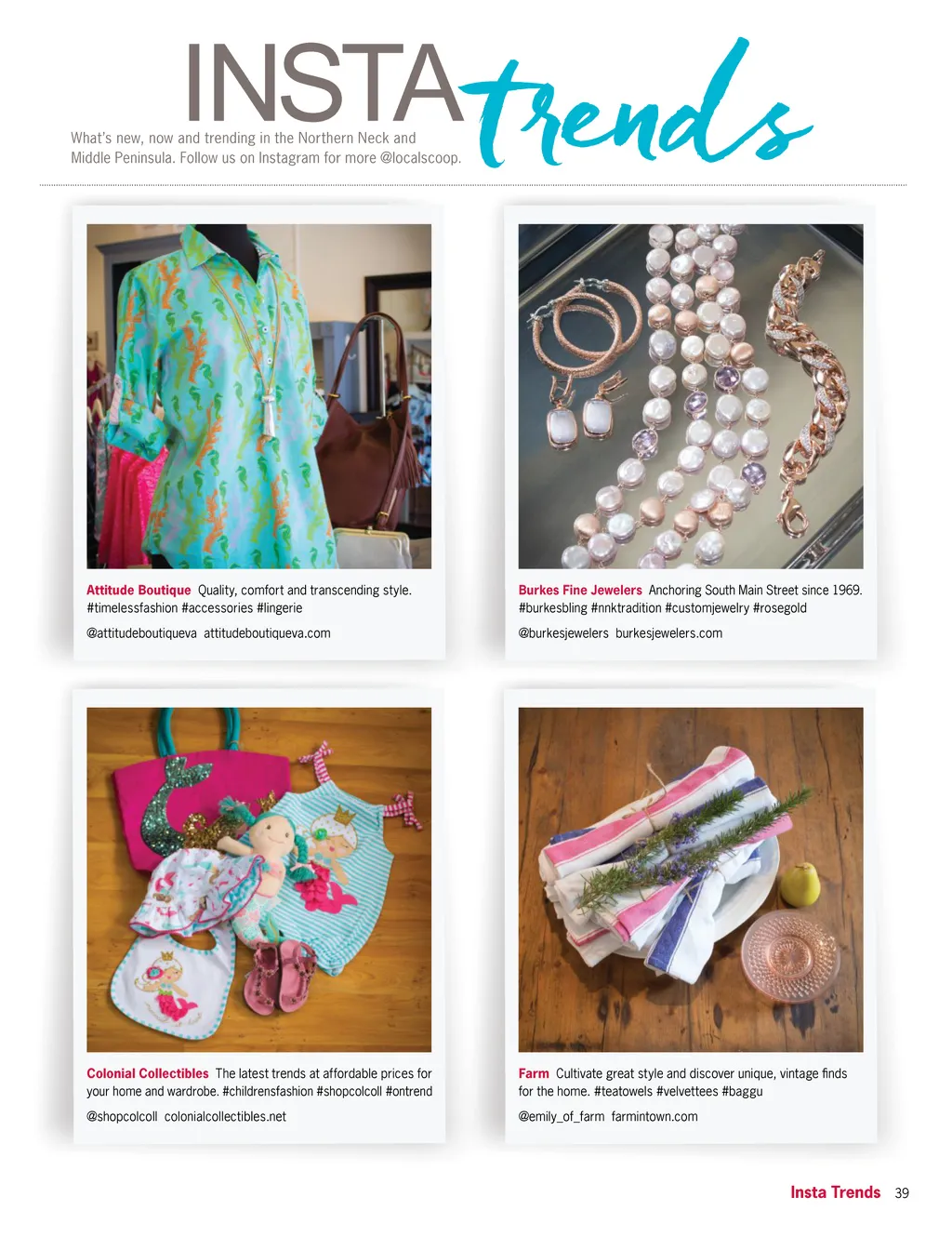Visit colonialcollectibles.net link

tap(225, 1117)
